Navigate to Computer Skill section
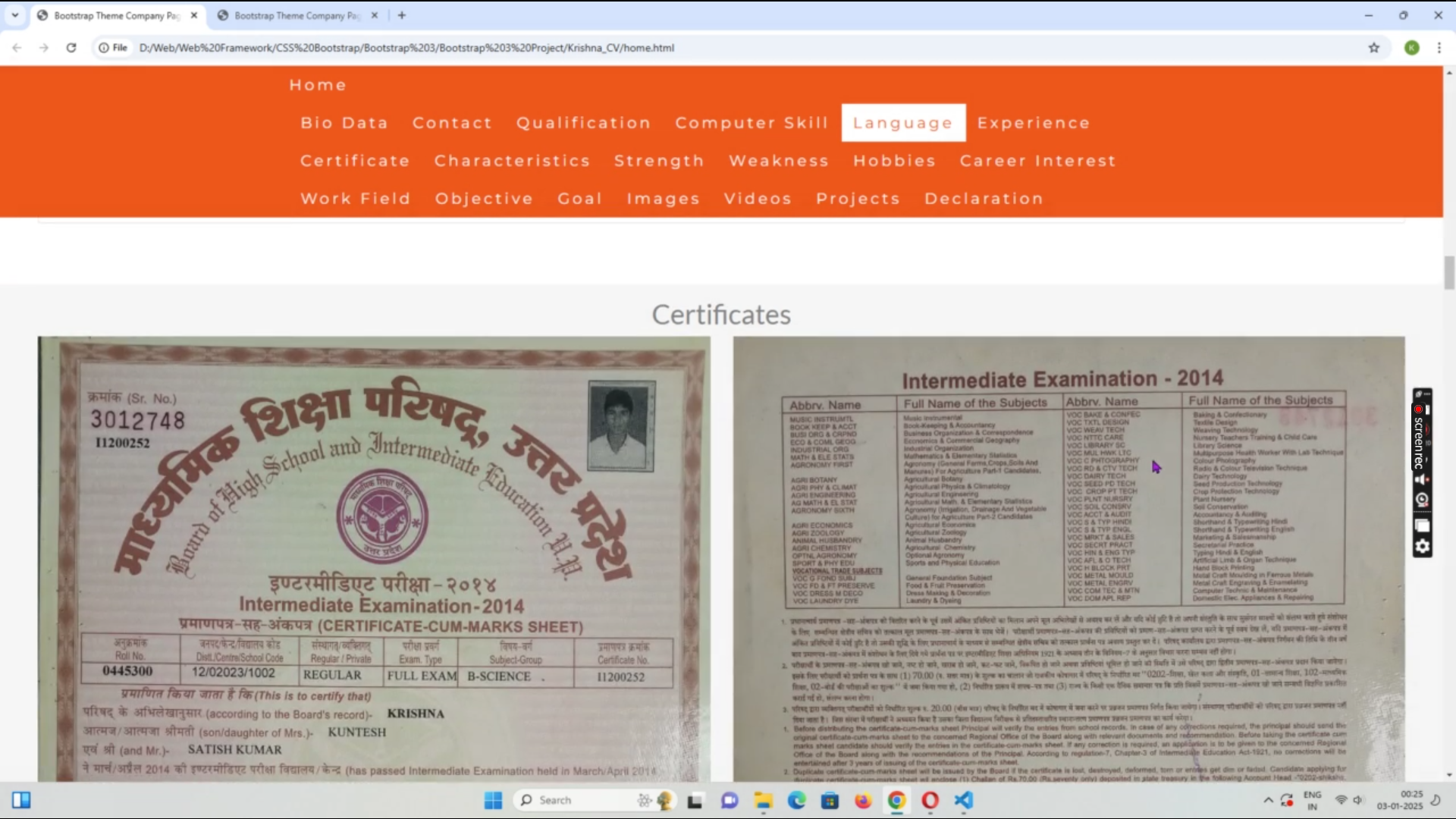This screenshot has width=1456, height=819. 752,123
